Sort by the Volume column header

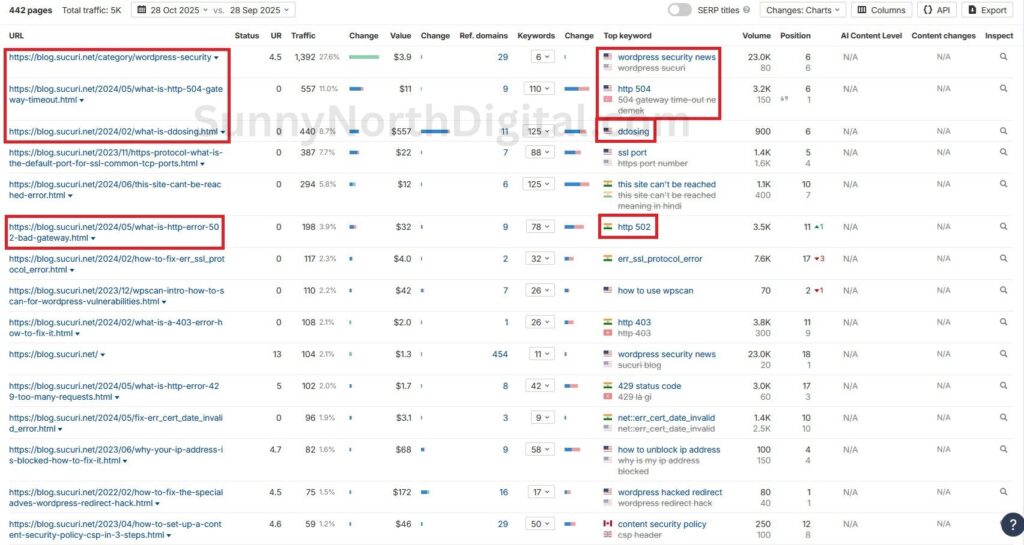coord(756,36)
